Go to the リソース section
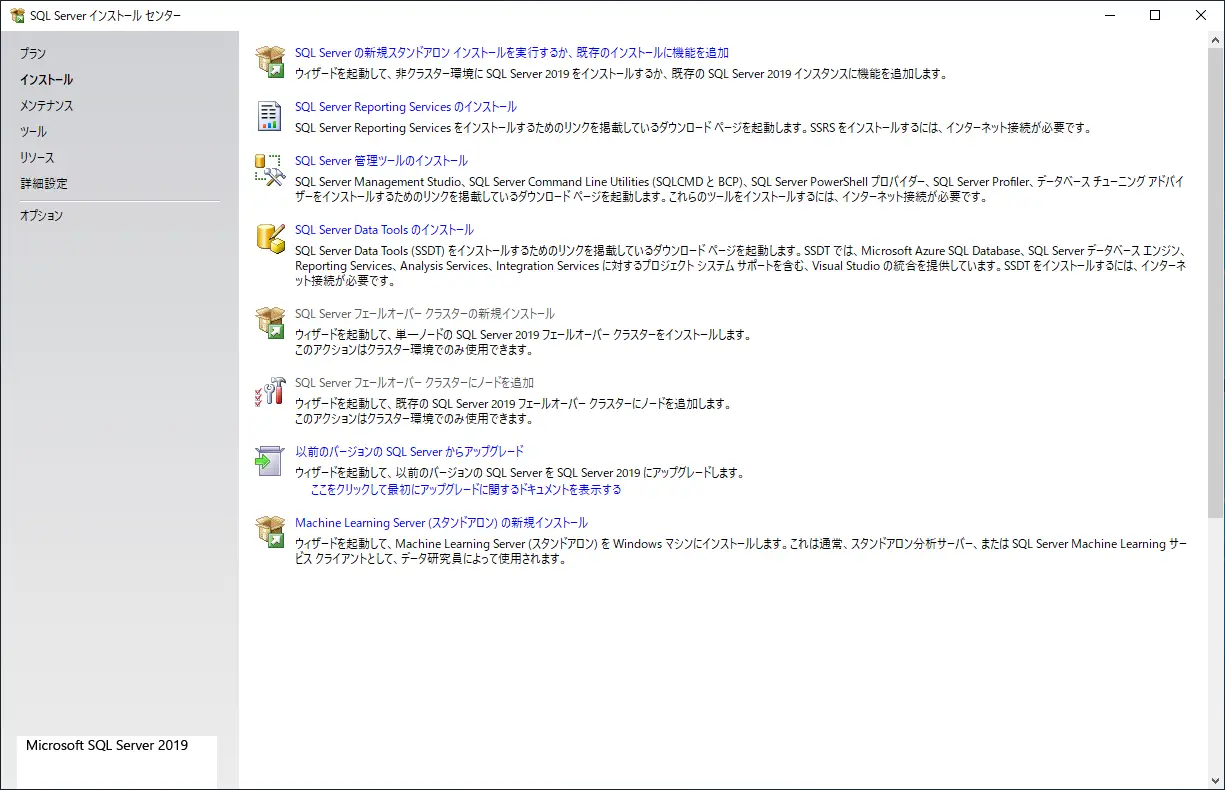This screenshot has width=1225, height=790. click(x=37, y=157)
